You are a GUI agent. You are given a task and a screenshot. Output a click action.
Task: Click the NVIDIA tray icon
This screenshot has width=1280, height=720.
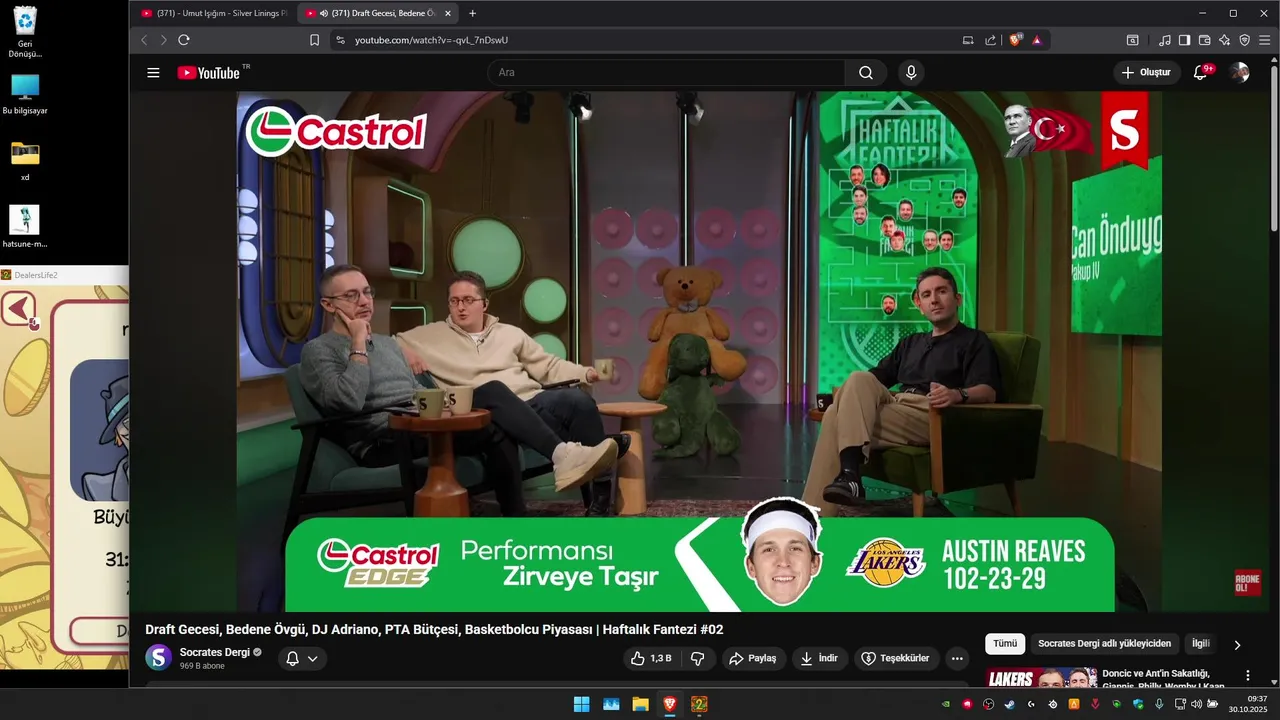(x=946, y=704)
